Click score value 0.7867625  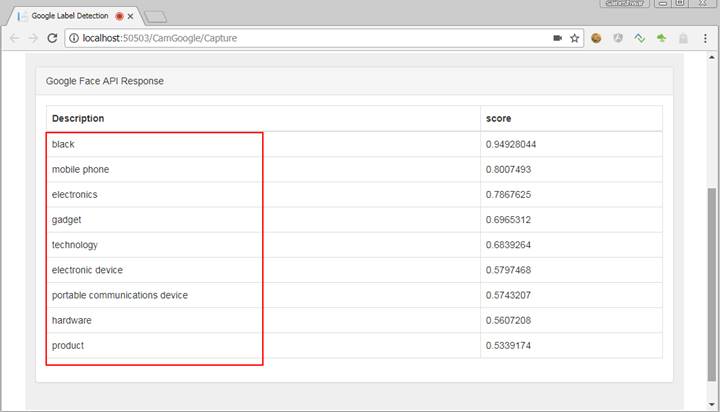click(x=508, y=195)
